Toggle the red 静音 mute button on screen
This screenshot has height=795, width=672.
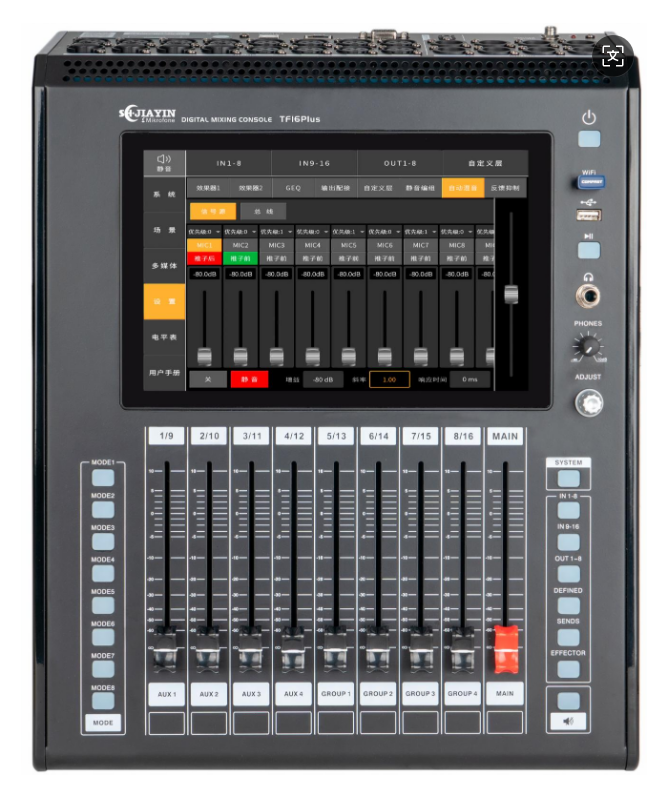(249, 379)
